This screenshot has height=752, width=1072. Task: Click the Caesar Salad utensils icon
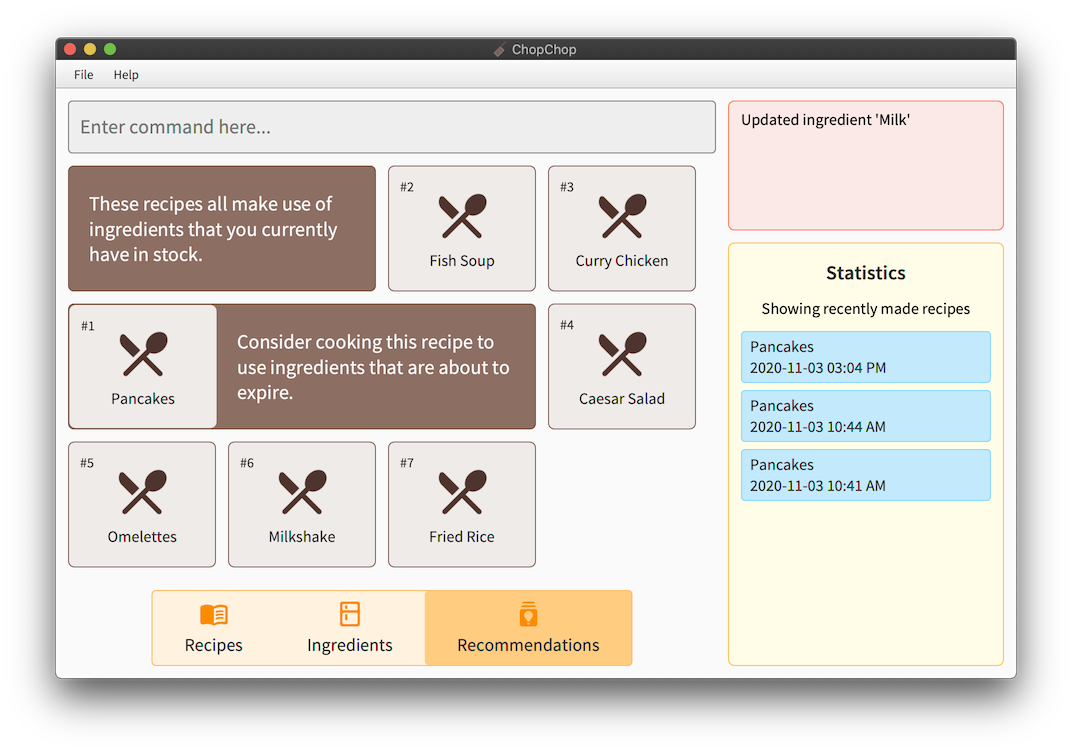(622, 354)
